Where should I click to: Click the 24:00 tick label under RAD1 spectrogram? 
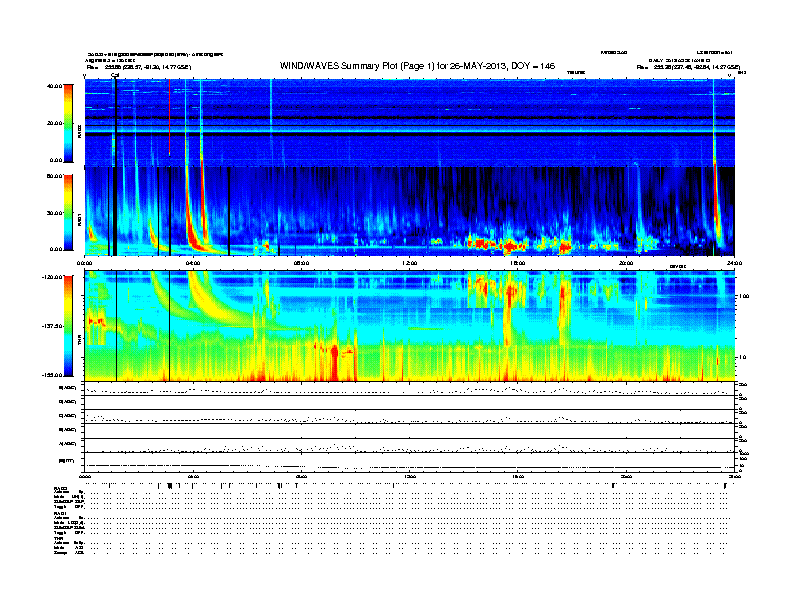734,263
